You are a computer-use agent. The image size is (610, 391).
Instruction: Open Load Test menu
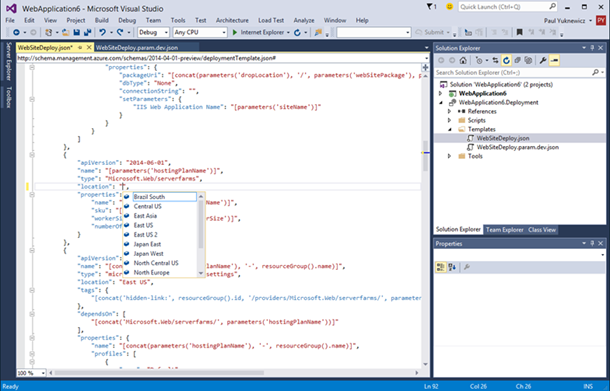(271, 20)
